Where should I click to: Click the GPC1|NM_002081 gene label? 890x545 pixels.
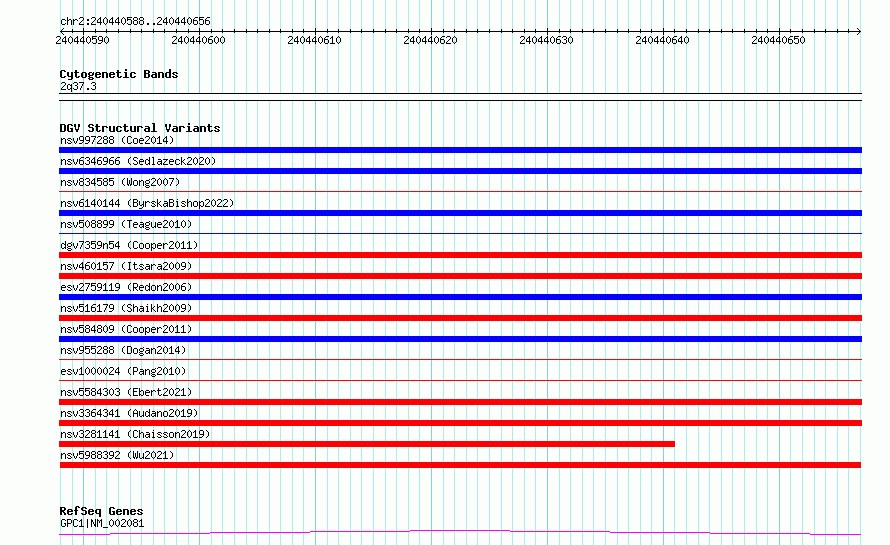[x=102, y=523]
